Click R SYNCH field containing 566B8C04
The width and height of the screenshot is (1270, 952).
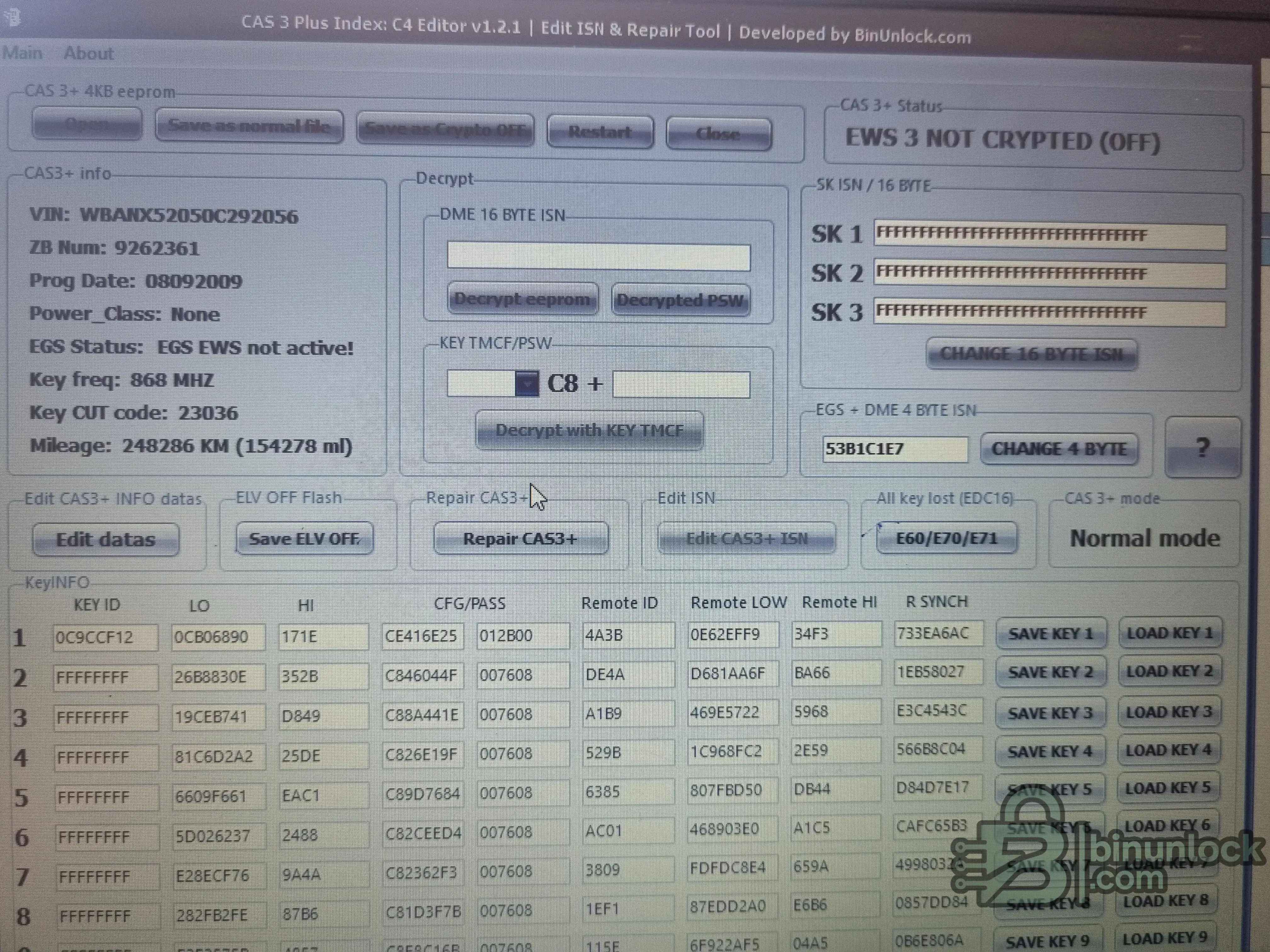938,750
